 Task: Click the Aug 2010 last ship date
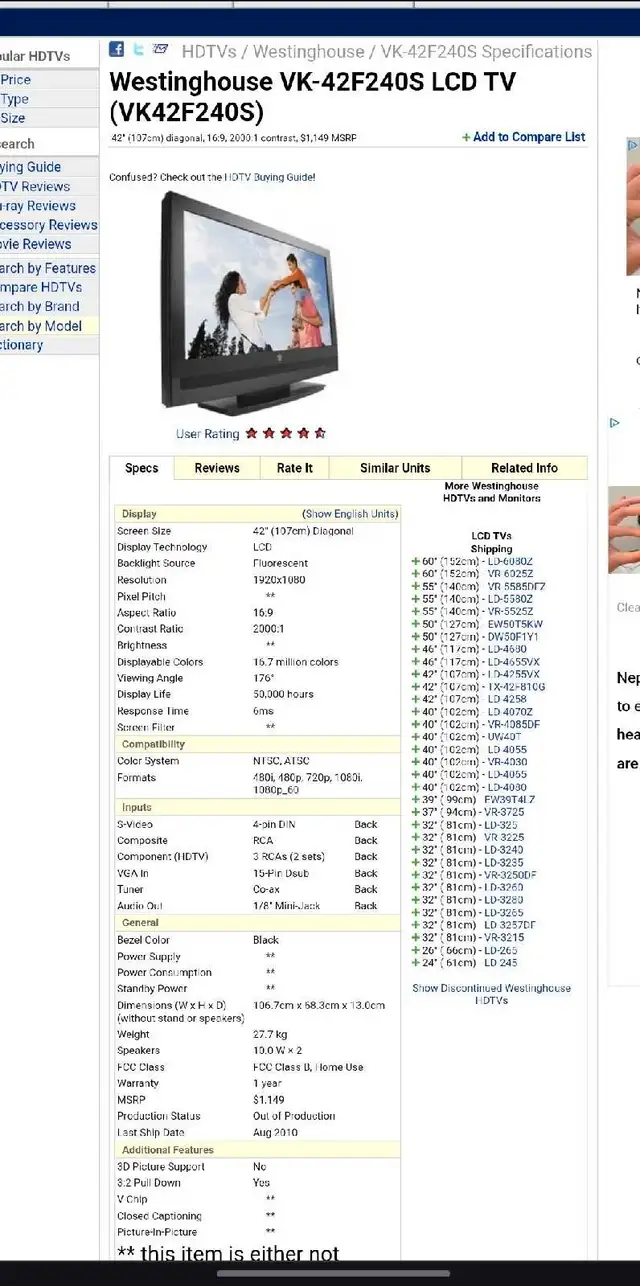click(x=275, y=1133)
